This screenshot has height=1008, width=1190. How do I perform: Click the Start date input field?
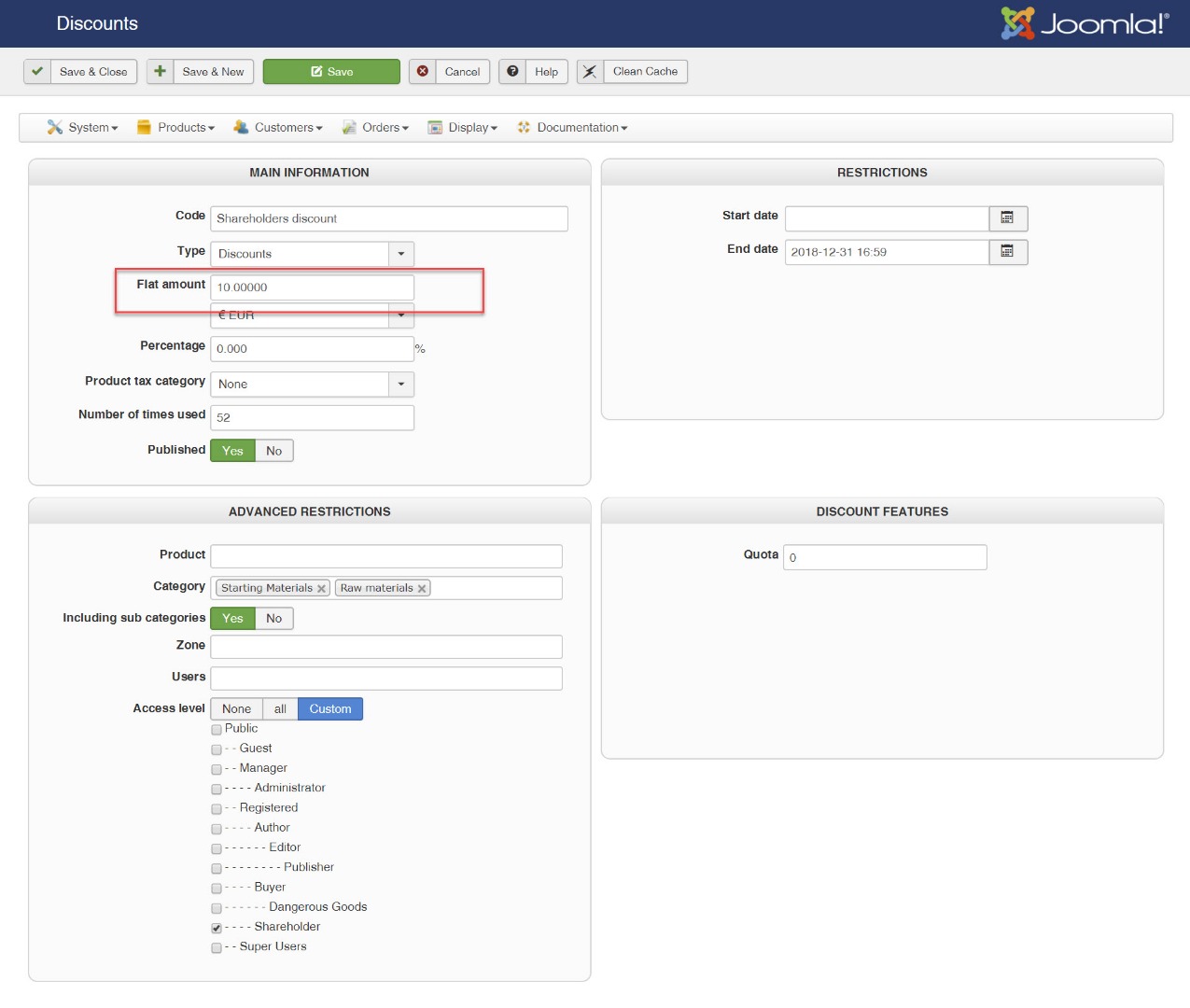(x=887, y=218)
